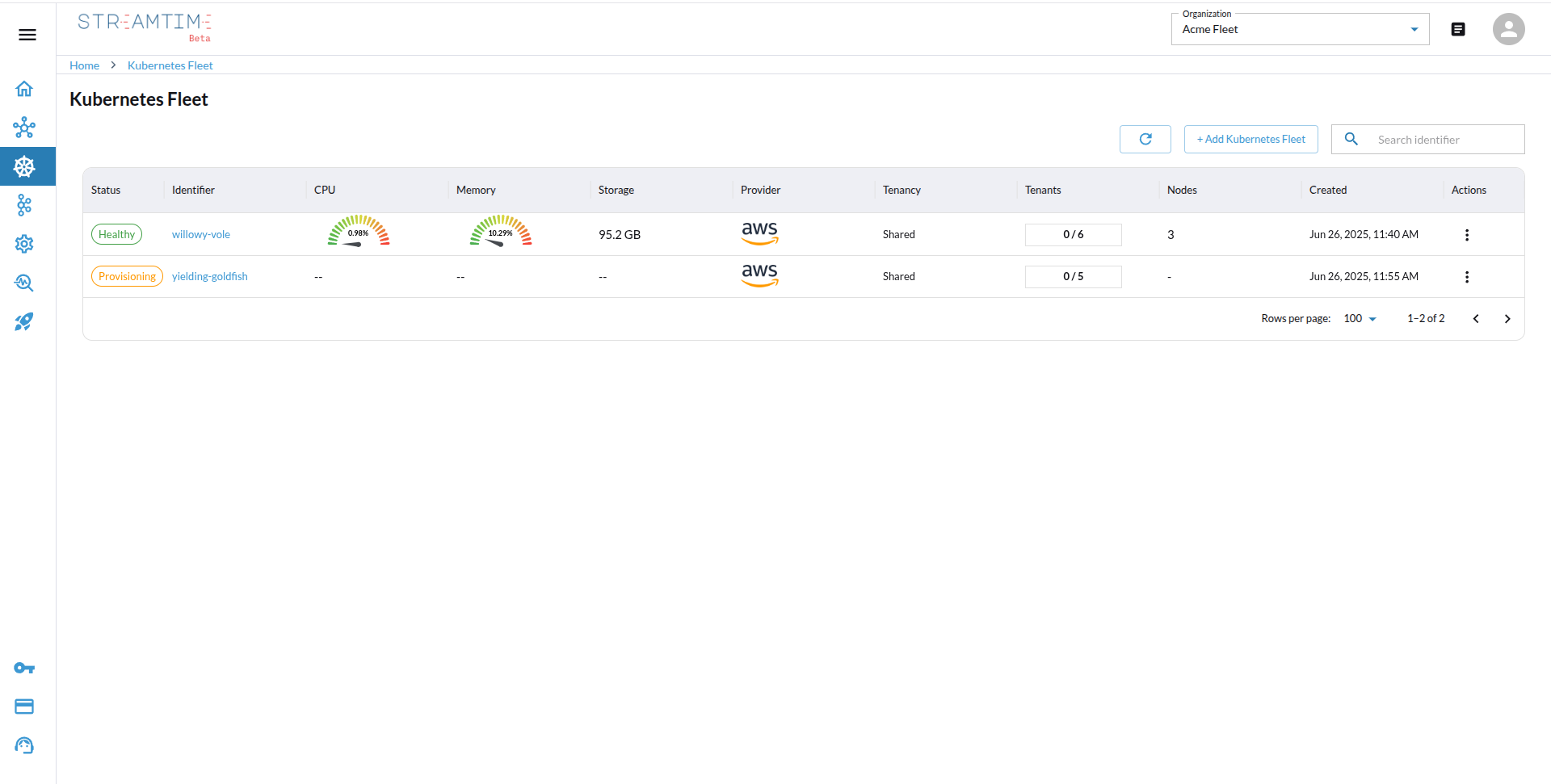Click the CPU column header
1551x784 pixels.
click(325, 190)
